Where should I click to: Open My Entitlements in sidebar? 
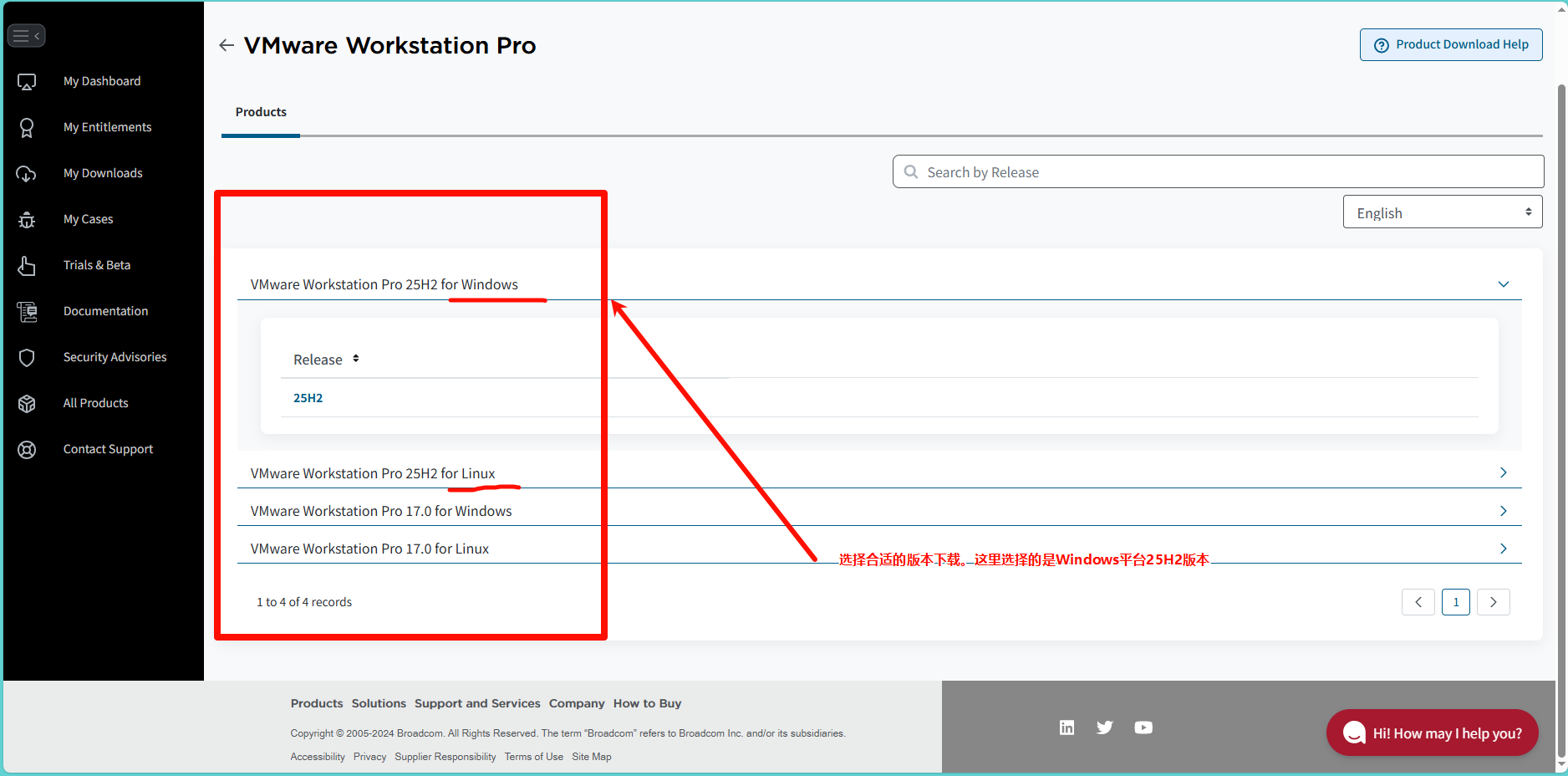[108, 127]
